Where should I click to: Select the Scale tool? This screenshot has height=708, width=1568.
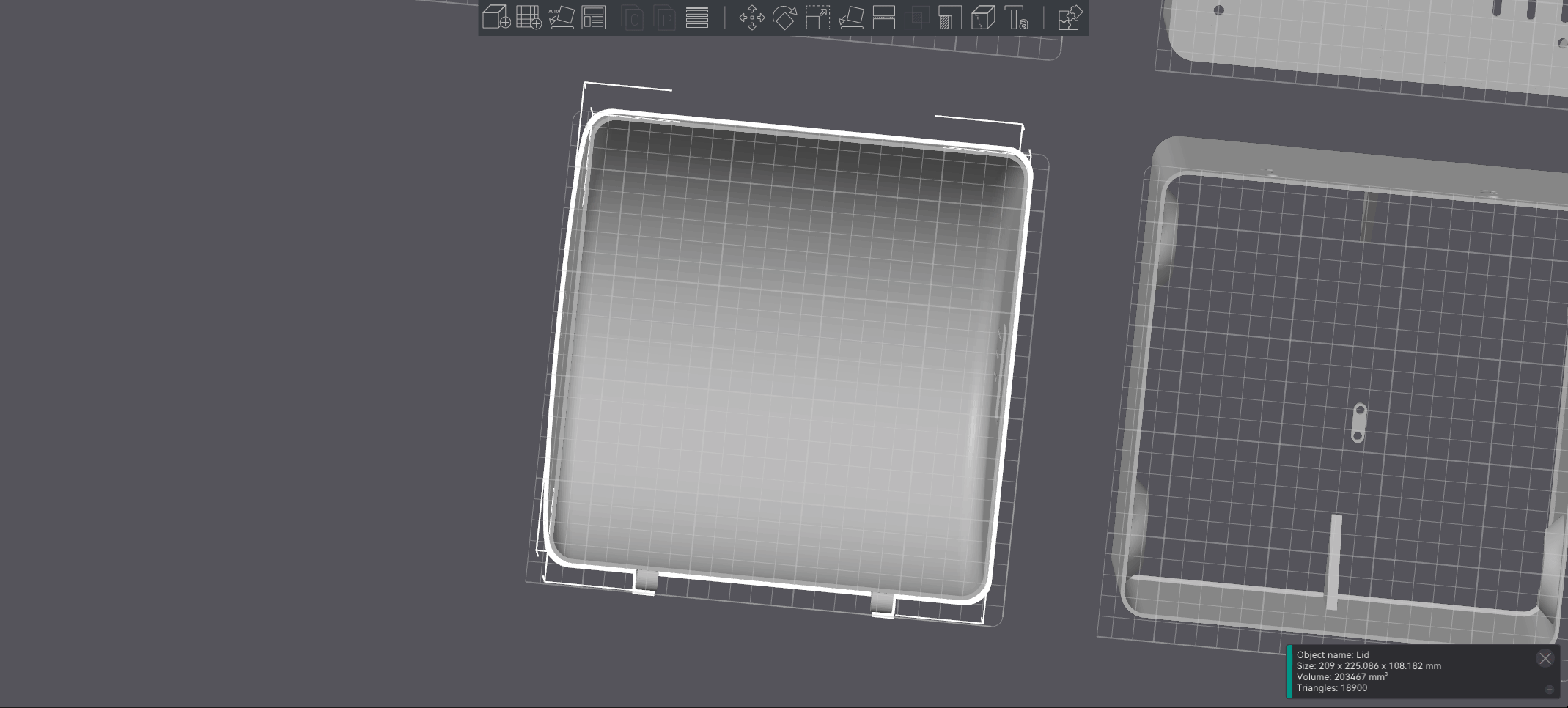point(817,18)
